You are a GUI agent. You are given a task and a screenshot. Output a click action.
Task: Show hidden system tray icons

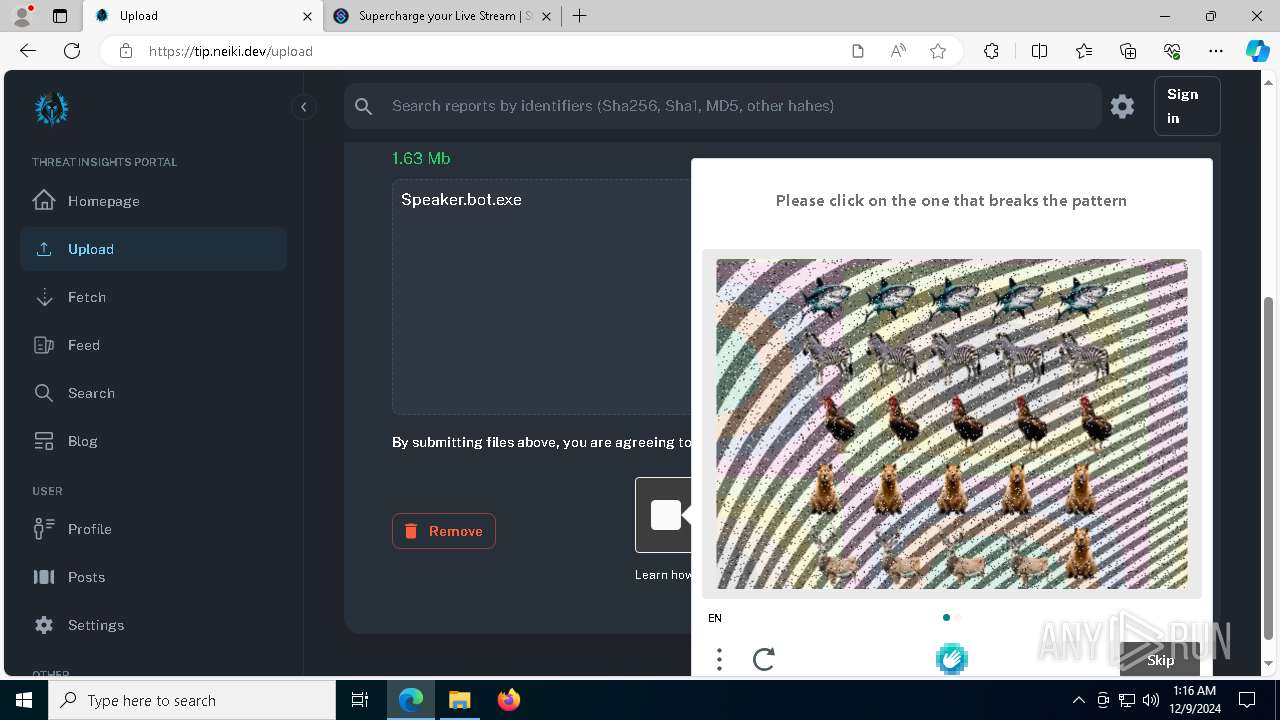(1078, 700)
